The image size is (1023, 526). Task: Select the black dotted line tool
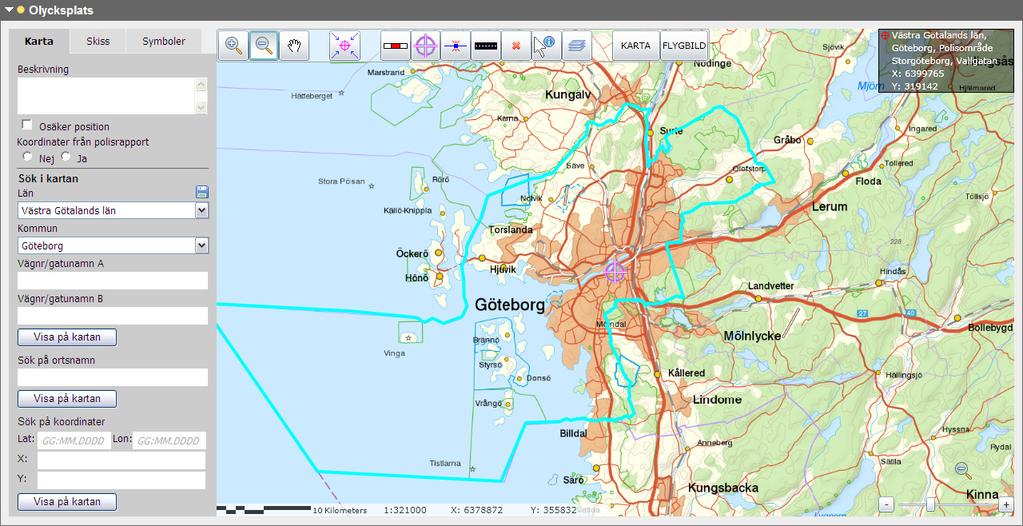[485, 46]
